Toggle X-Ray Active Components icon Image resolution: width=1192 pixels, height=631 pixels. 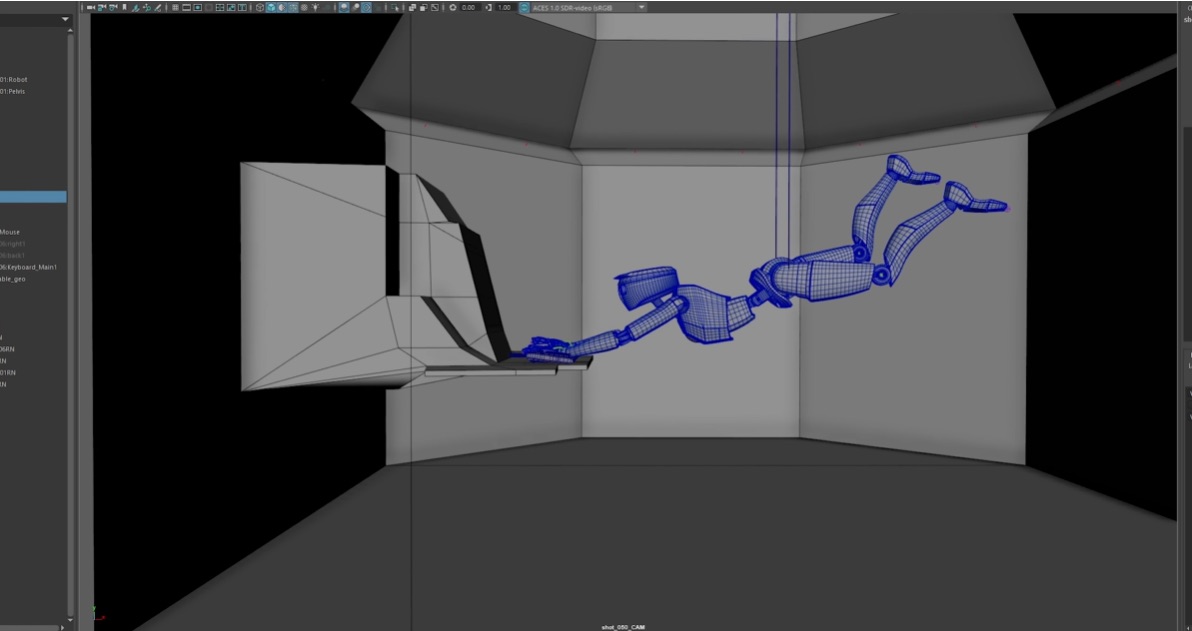pos(423,8)
